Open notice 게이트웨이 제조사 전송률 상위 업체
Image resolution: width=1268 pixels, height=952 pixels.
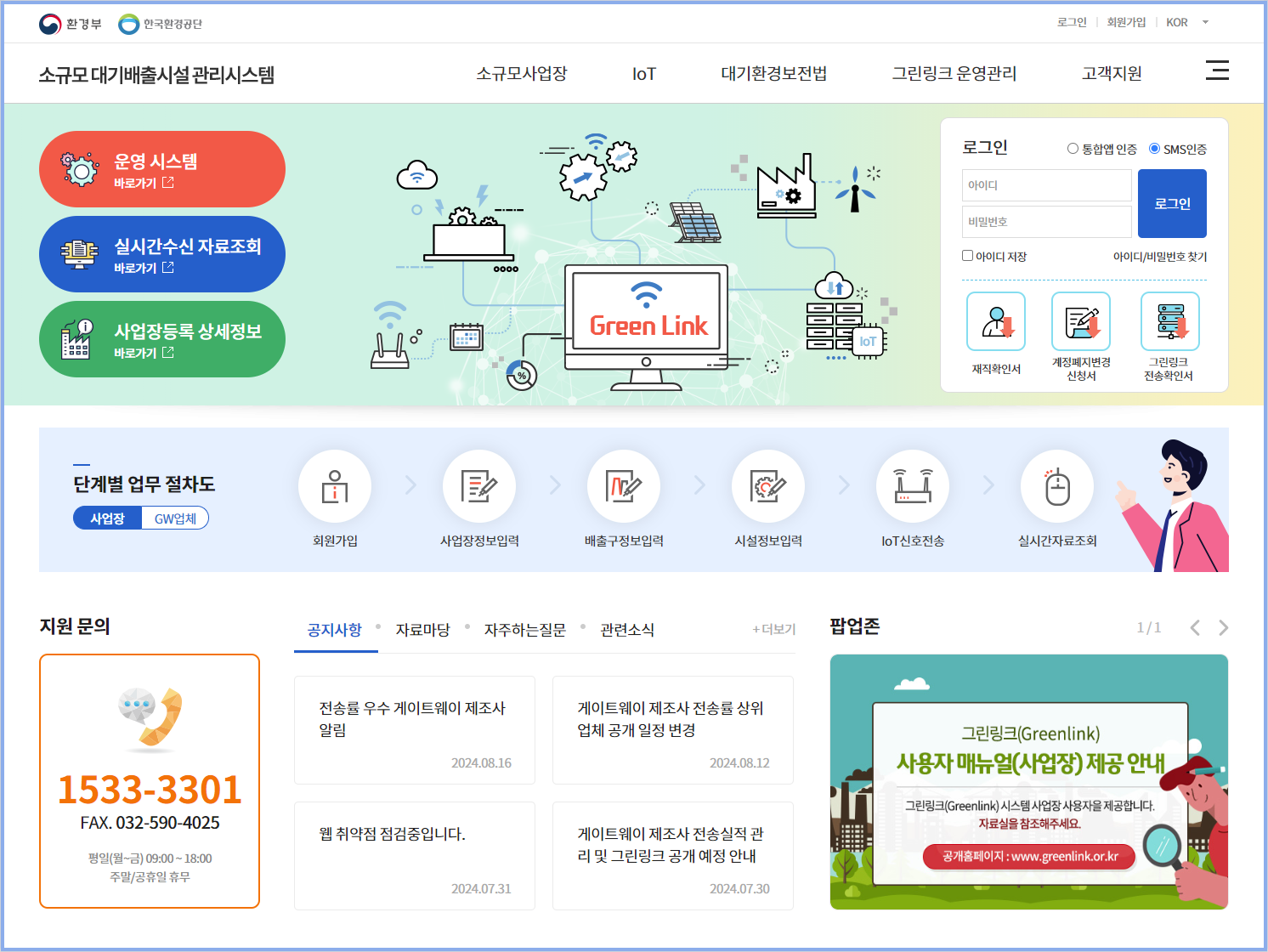pyautogui.click(x=673, y=730)
